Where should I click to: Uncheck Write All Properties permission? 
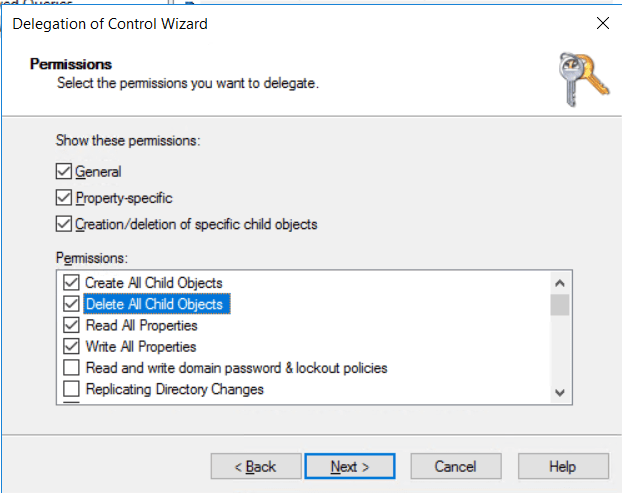click(71, 347)
